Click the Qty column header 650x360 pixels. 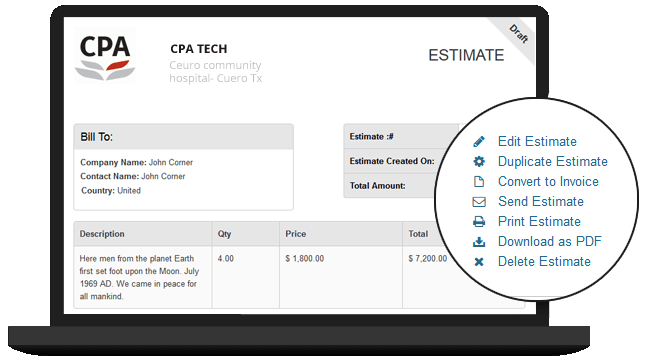[x=224, y=234]
